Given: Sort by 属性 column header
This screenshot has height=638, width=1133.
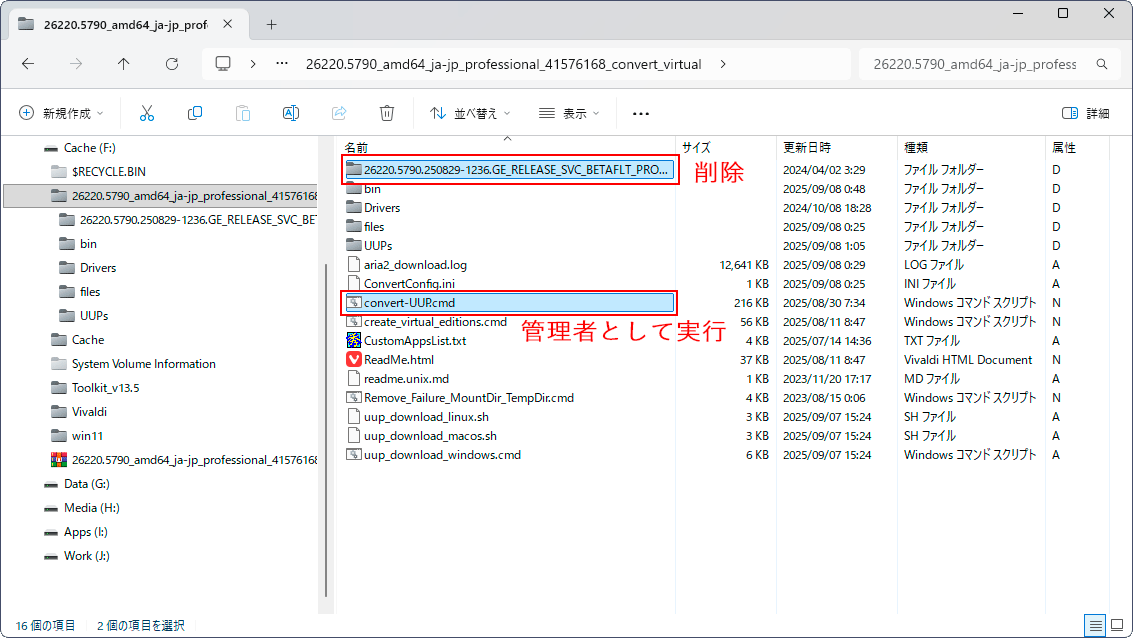Looking at the screenshot, I should tap(1064, 147).
